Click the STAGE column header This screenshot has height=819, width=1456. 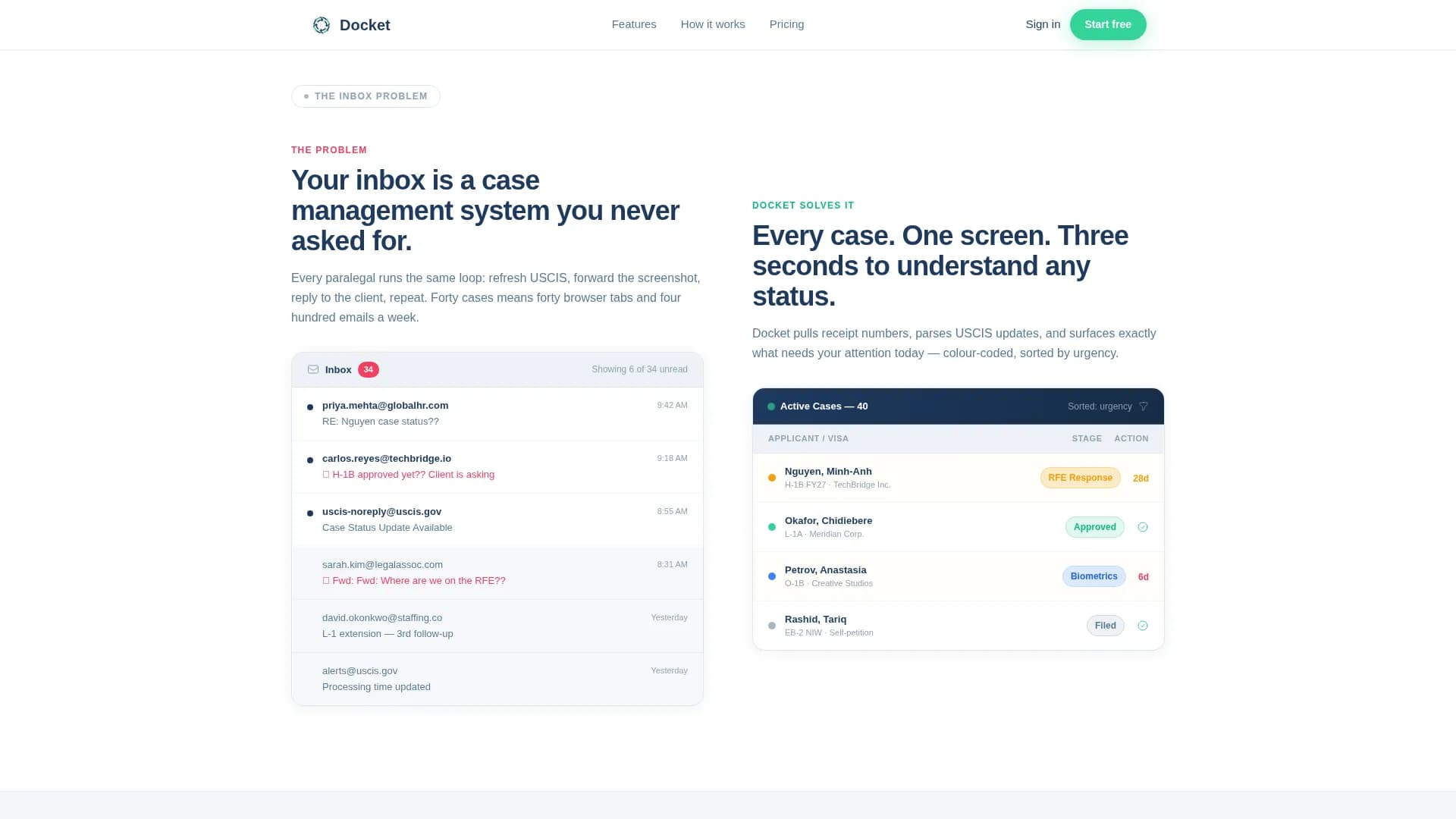1087,438
